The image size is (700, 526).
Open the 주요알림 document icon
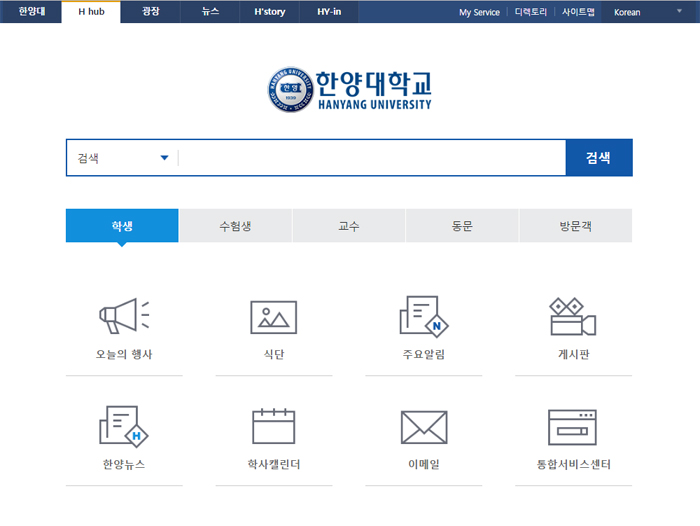coord(424,316)
